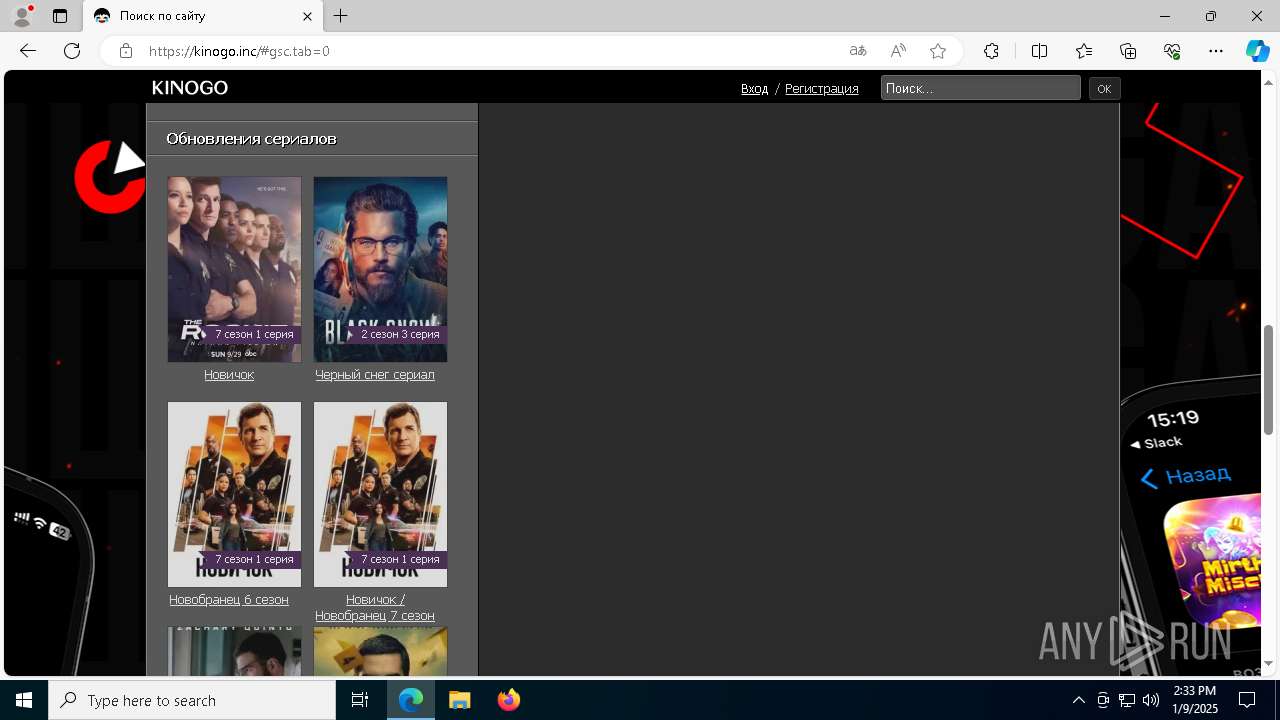Viewport: 1280px width, 720px height.
Task: Toggle Split screen icon
Action: coord(1039,51)
